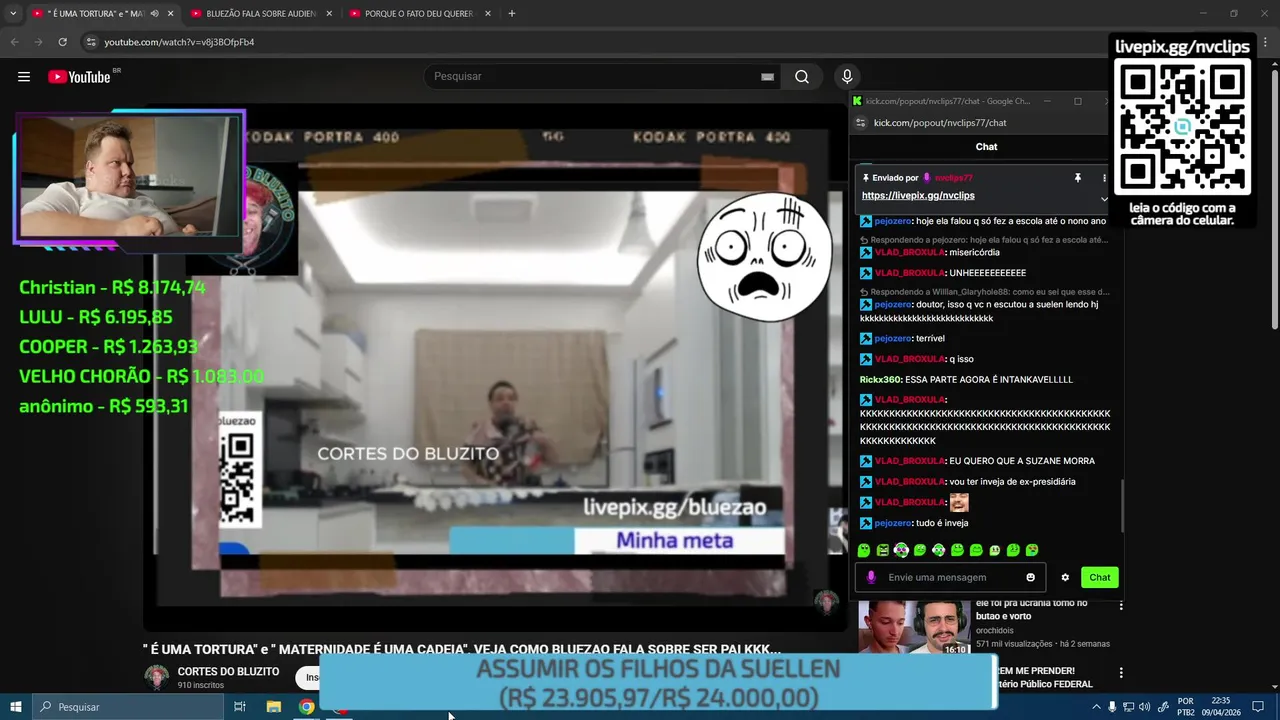Click the youtube.com address bar
The image size is (1280, 720).
pos(590,42)
